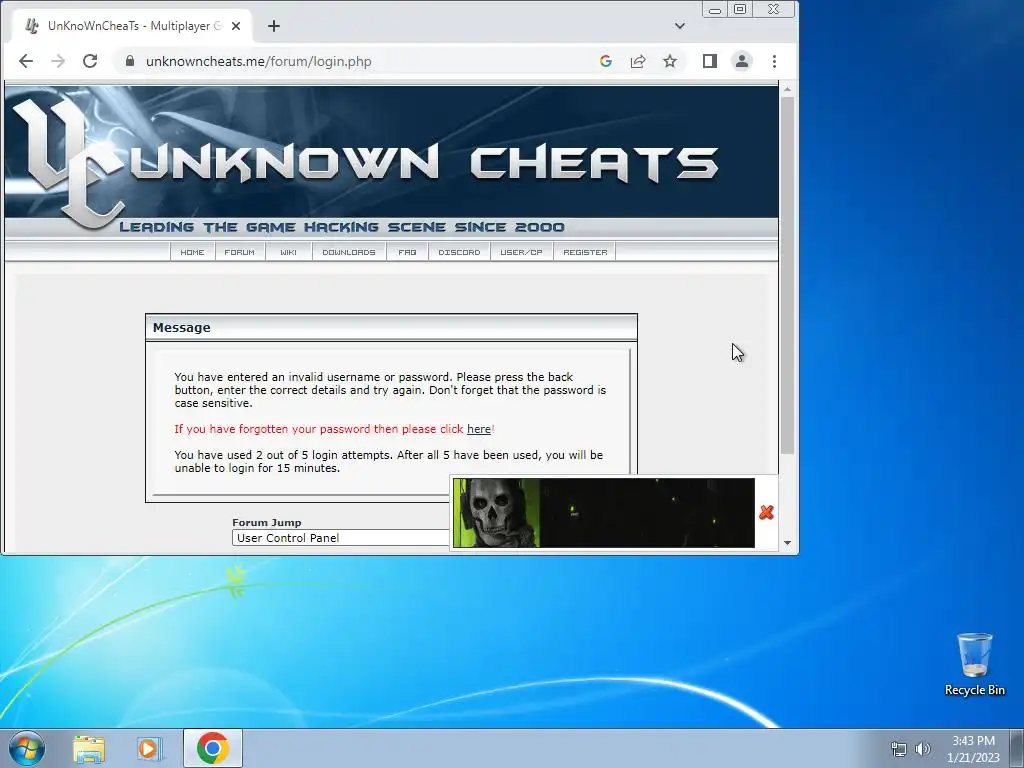Close the skull ad with red X

766,513
